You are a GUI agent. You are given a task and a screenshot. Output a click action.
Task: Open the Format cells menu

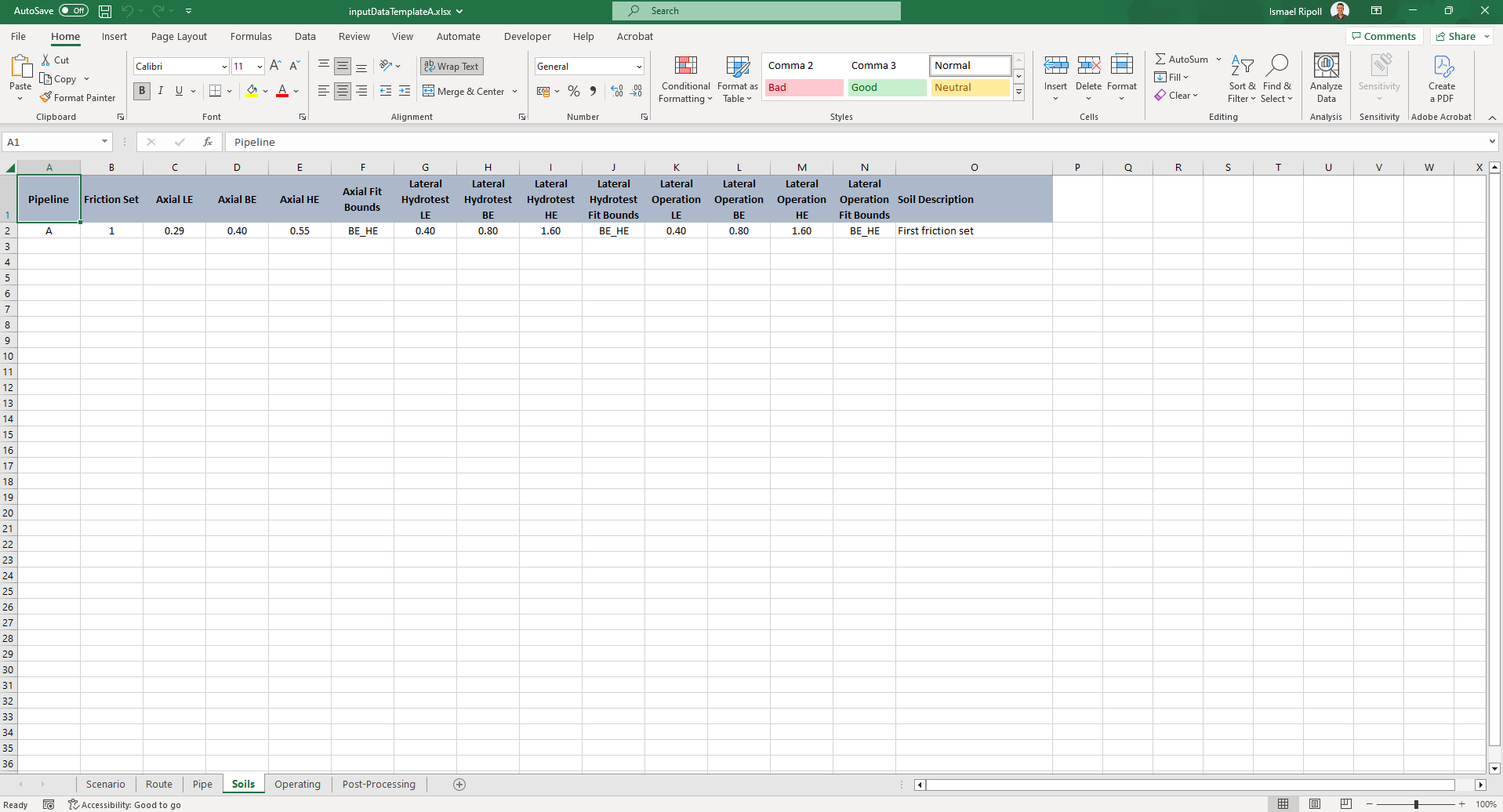(x=1122, y=79)
